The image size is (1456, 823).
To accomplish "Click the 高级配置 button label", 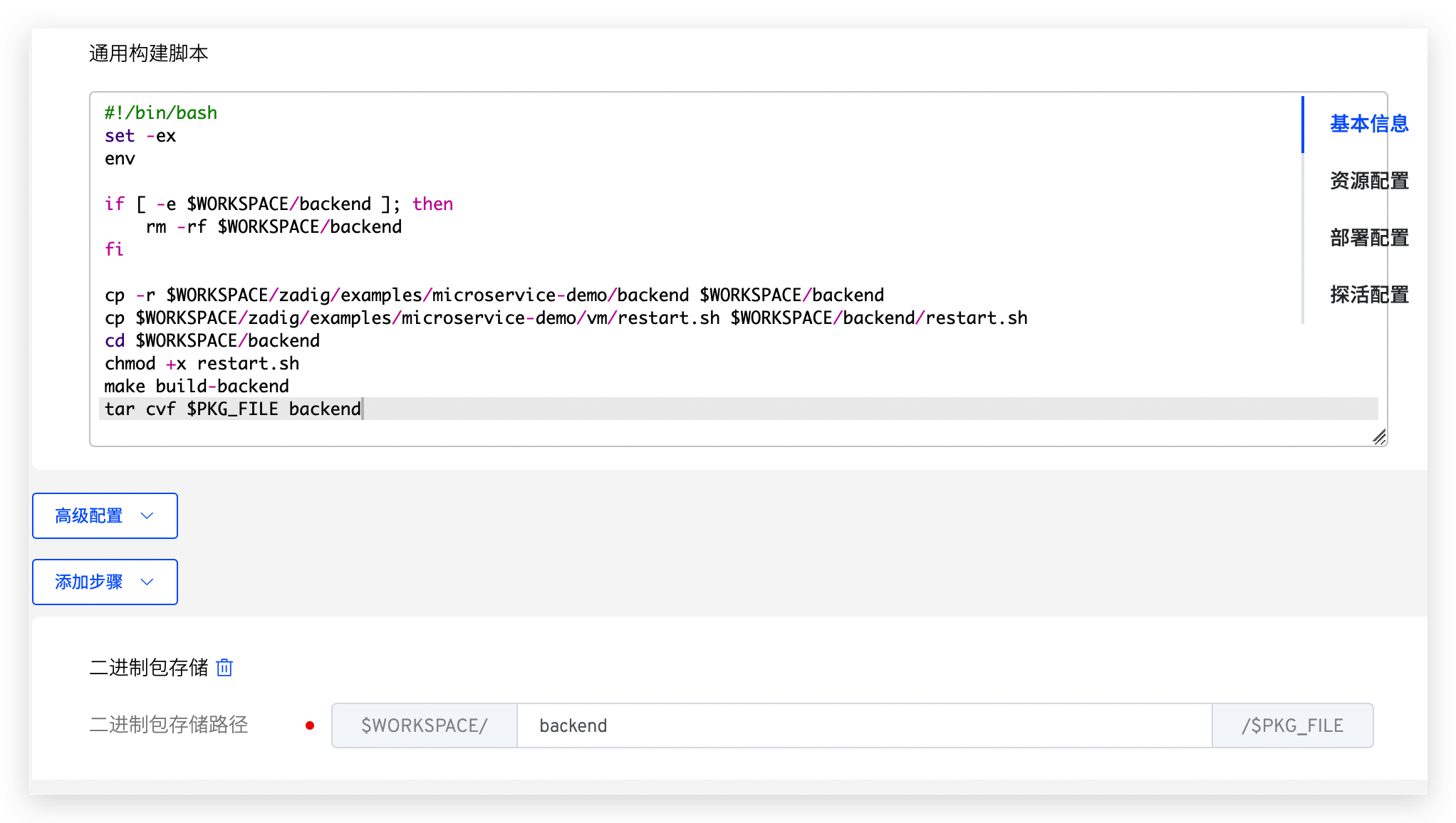I will pyautogui.click(x=89, y=515).
